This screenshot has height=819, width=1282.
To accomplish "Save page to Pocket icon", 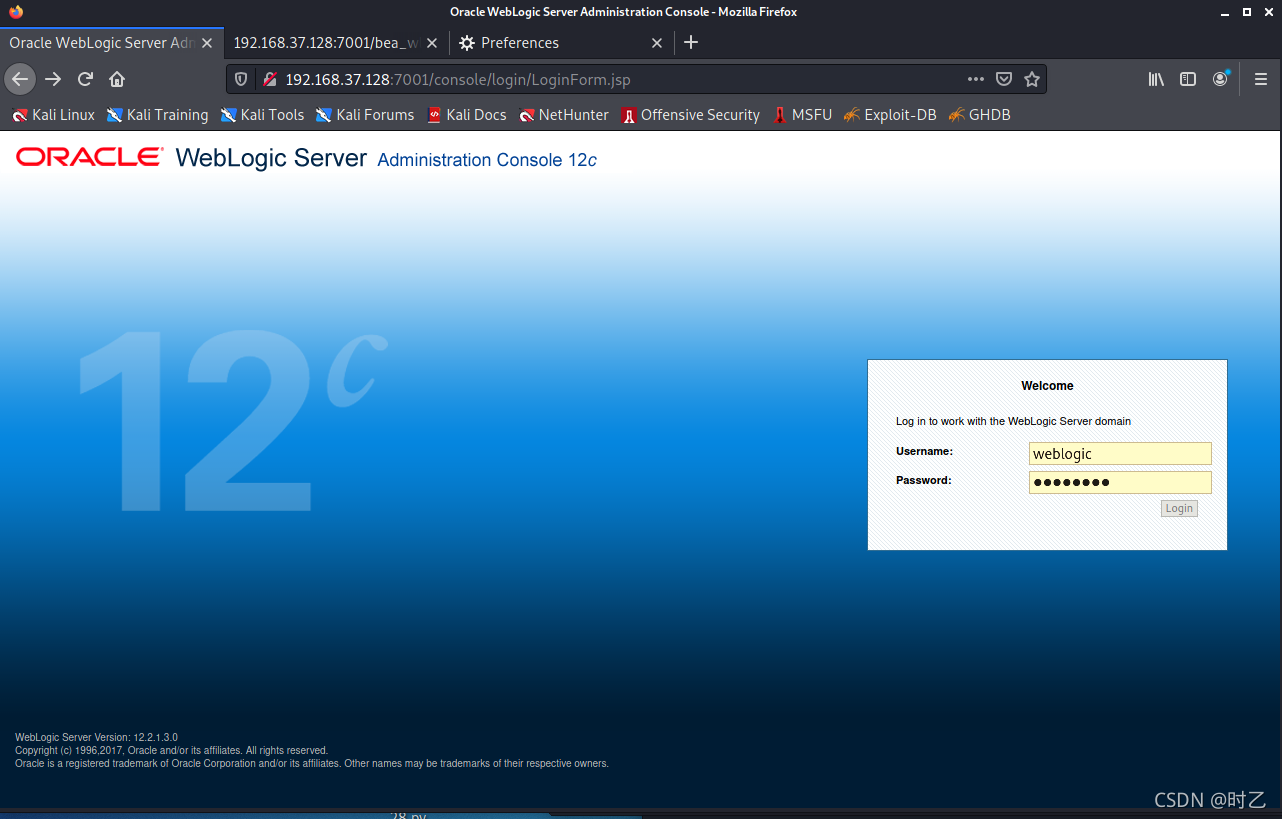I will pyautogui.click(x=1004, y=79).
